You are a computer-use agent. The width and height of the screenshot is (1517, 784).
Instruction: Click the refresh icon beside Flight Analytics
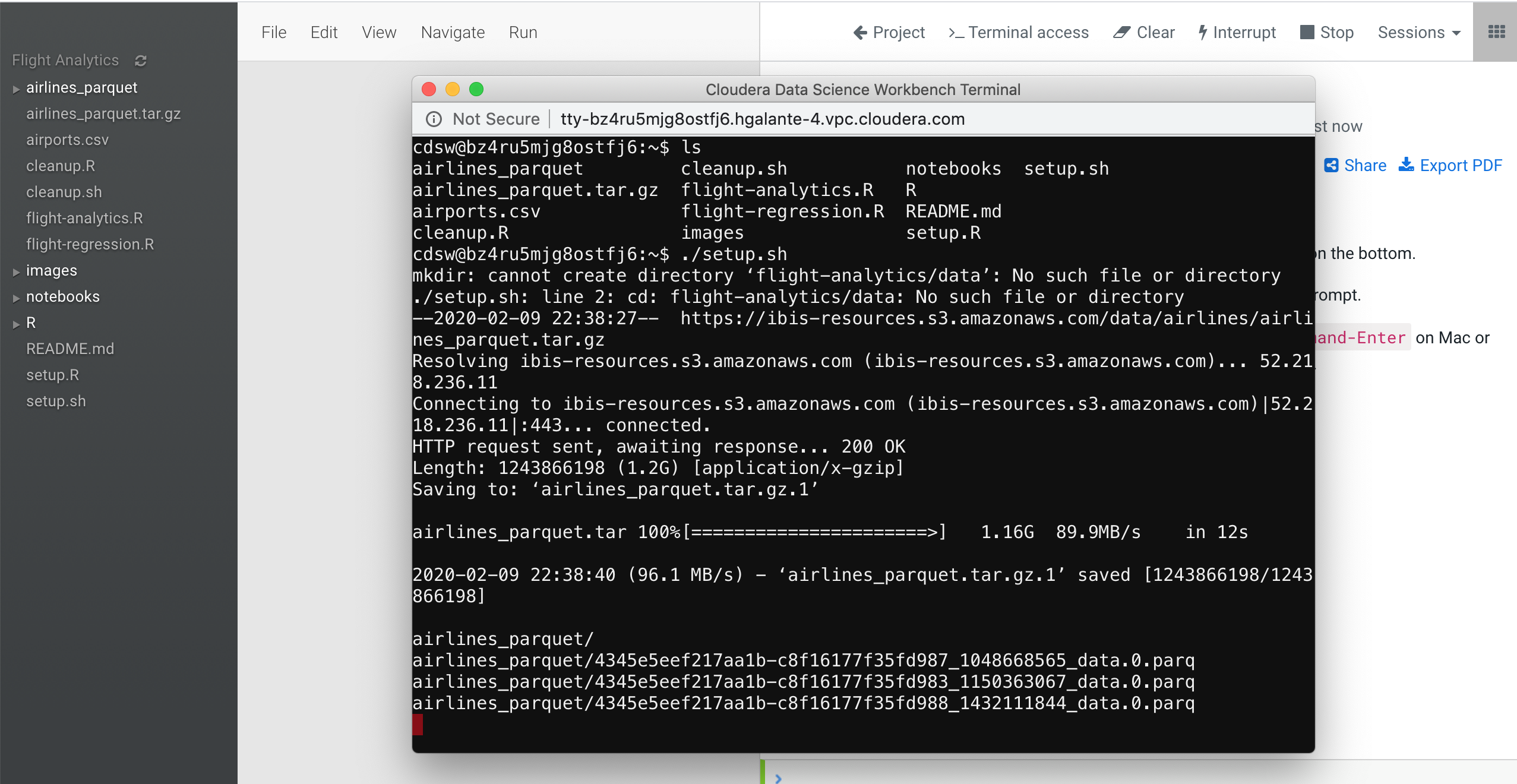(x=141, y=61)
